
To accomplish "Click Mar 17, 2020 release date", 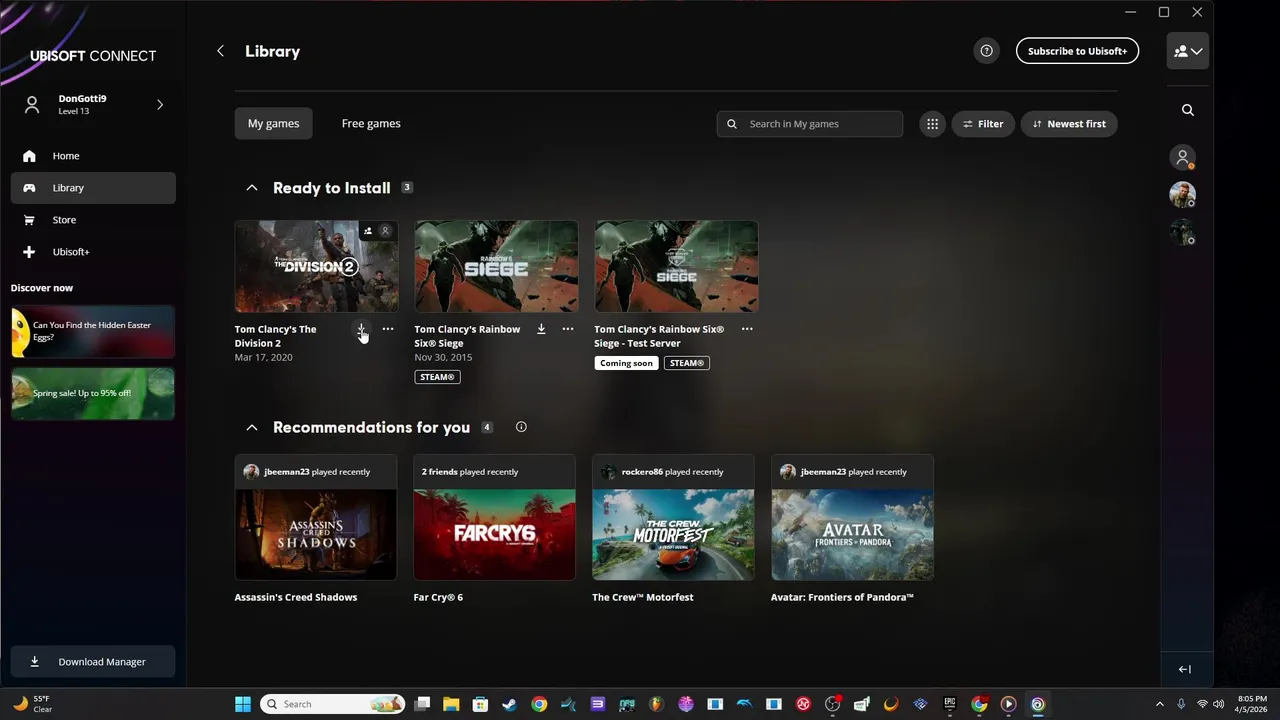I will click(x=264, y=357).
